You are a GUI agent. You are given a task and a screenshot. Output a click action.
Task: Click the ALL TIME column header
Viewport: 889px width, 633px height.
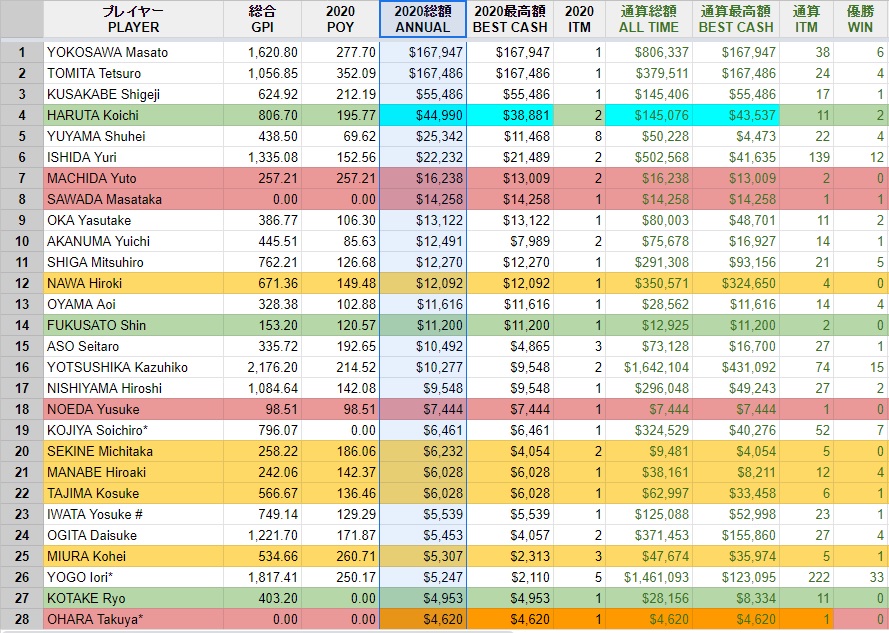point(649,19)
